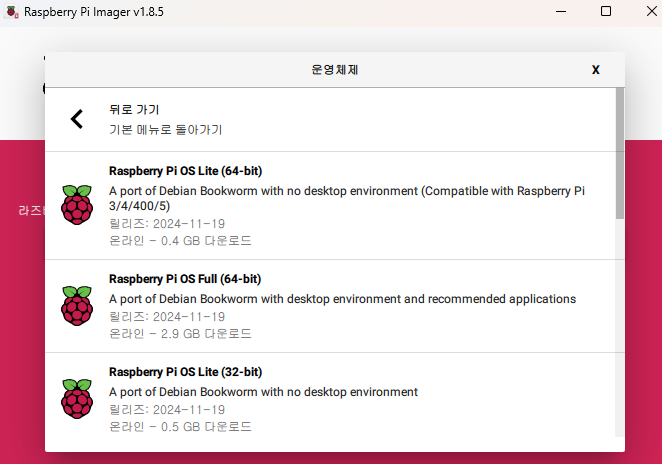Minimize the Raspberry Pi Imager window
Screen dimensions: 662x464
click(x=561, y=12)
